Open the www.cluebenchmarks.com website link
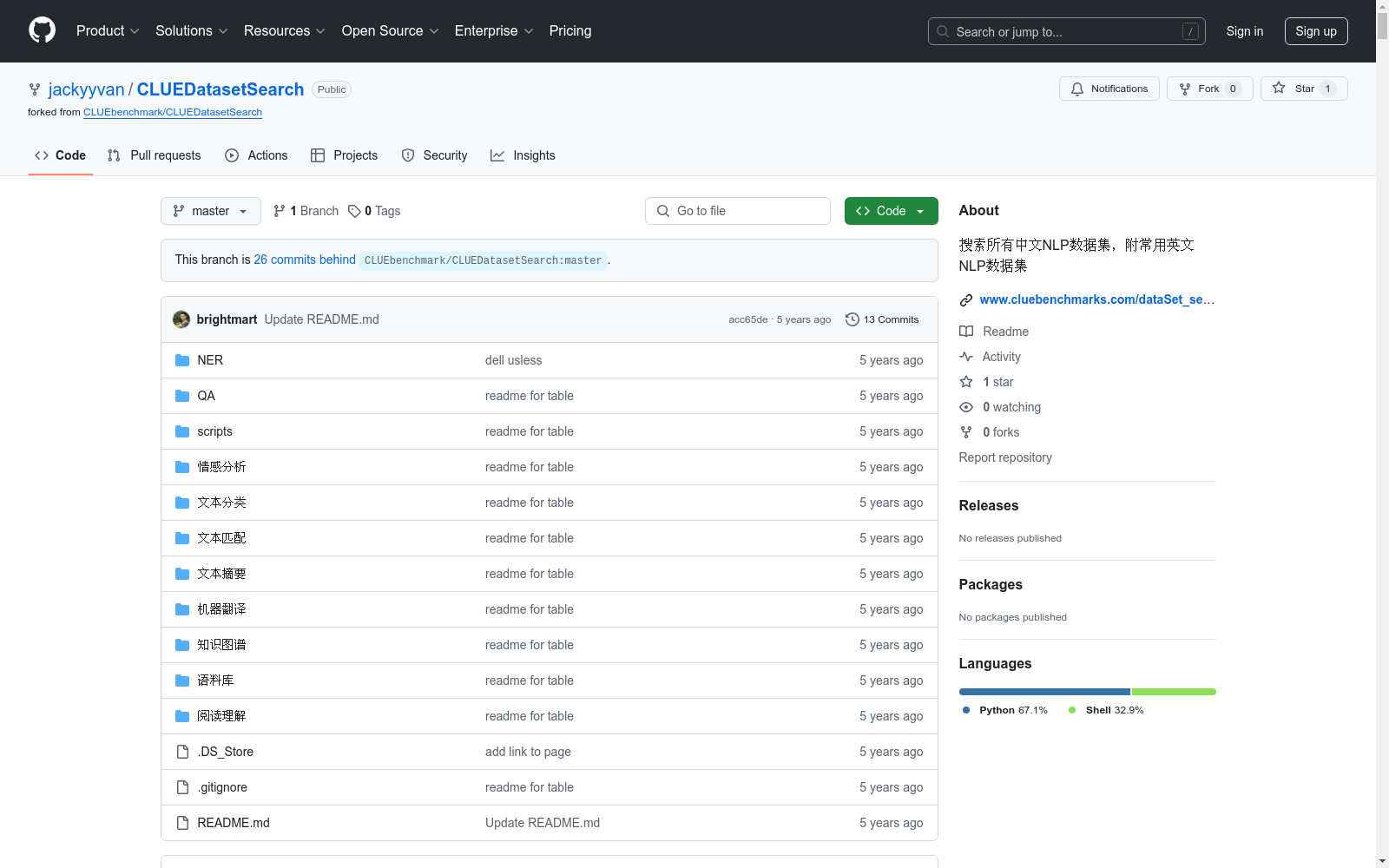The height and width of the screenshot is (868, 1389). click(x=1097, y=299)
